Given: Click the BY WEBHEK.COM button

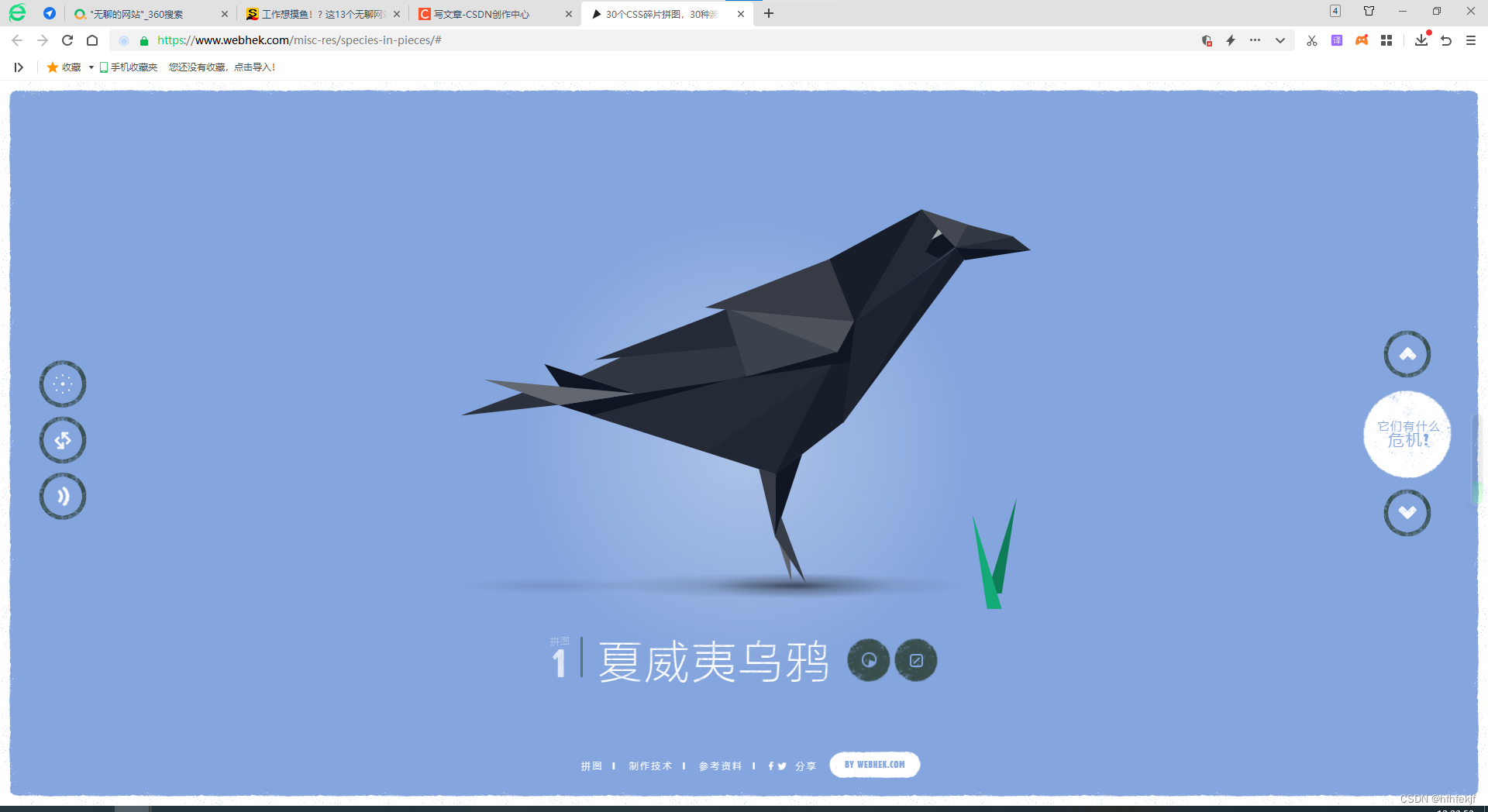Looking at the screenshot, I should (x=875, y=765).
